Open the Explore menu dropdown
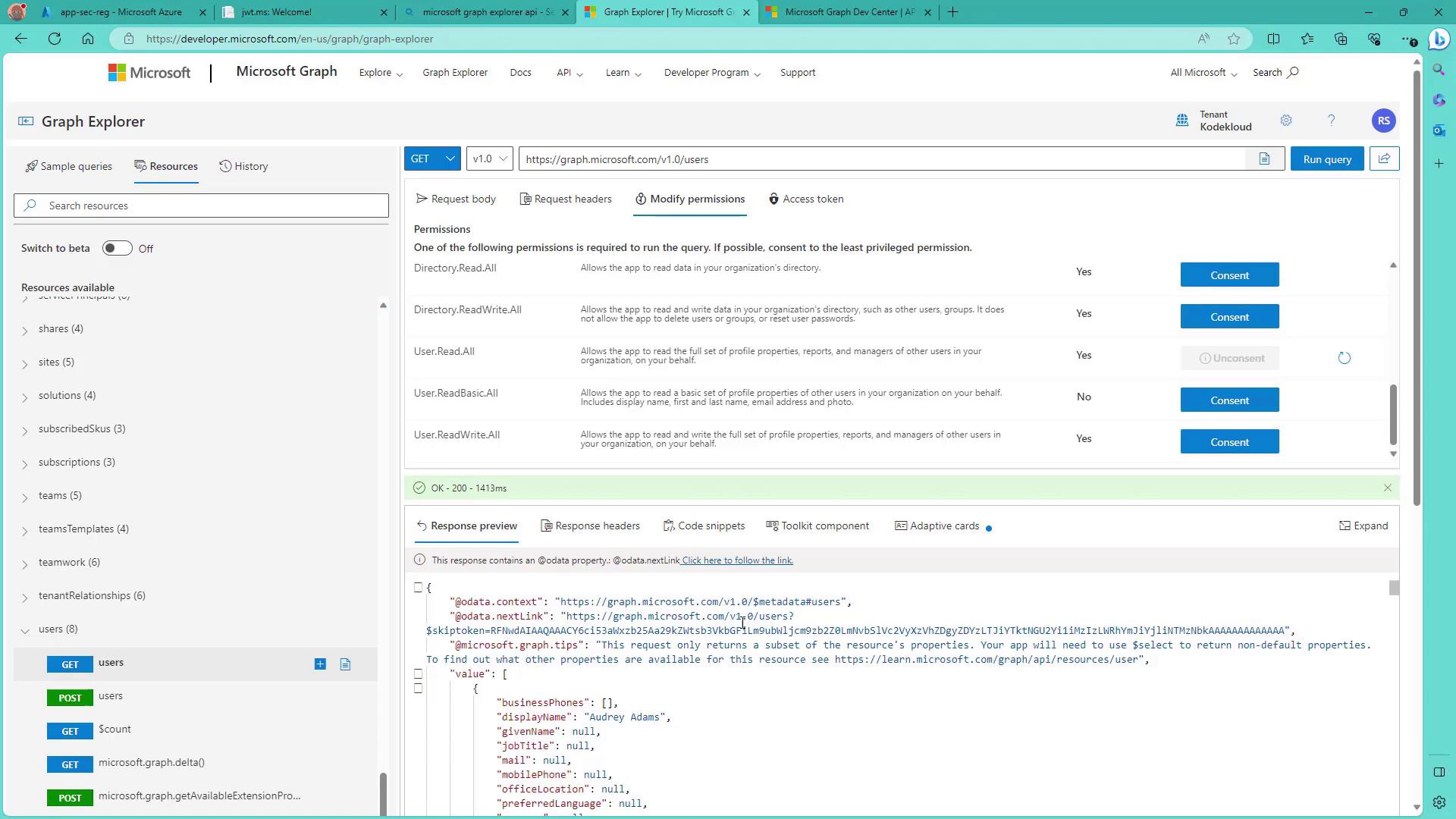 pos(381,73)
